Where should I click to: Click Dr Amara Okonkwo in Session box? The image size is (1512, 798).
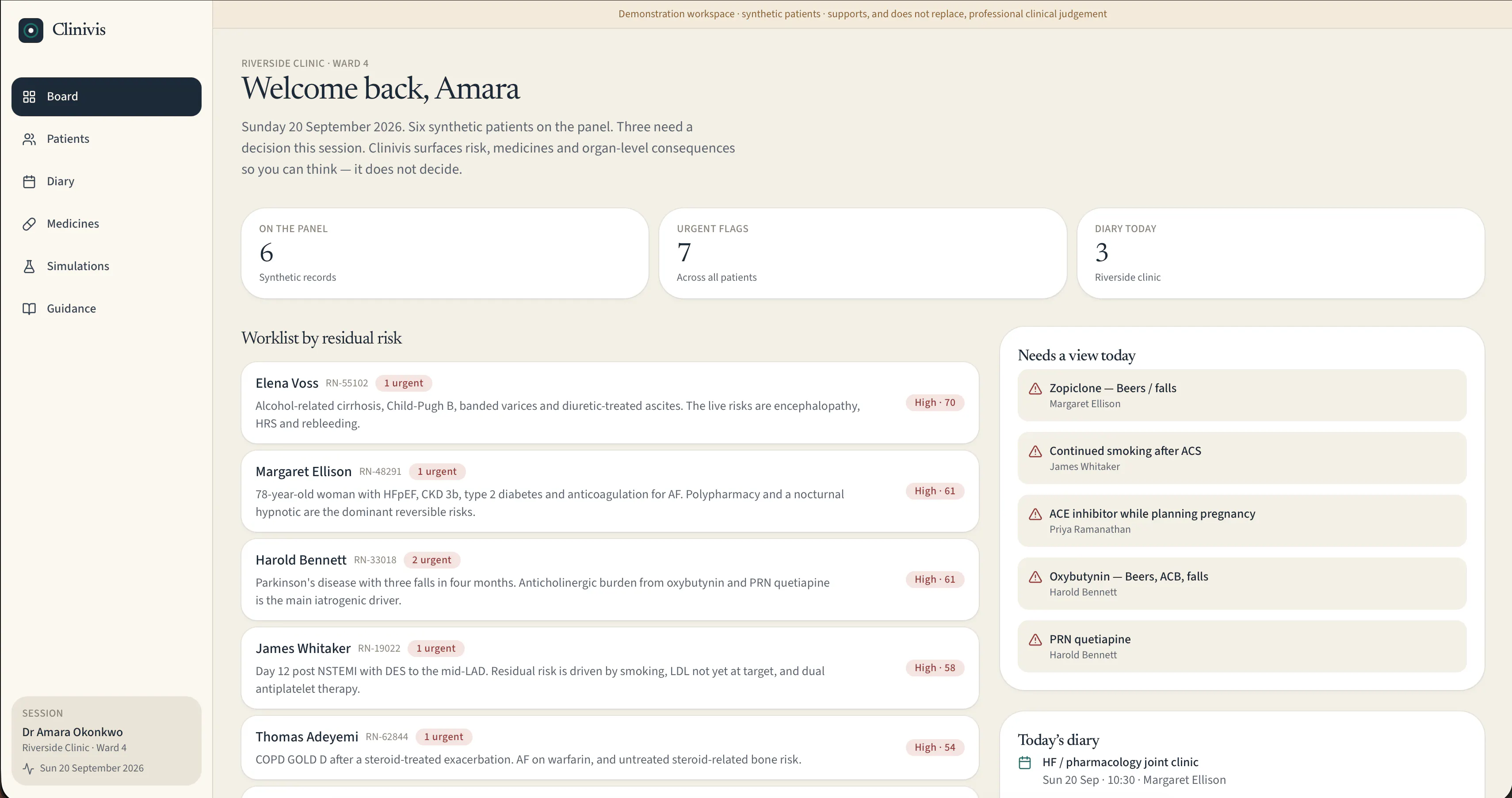tap(73, 732)
